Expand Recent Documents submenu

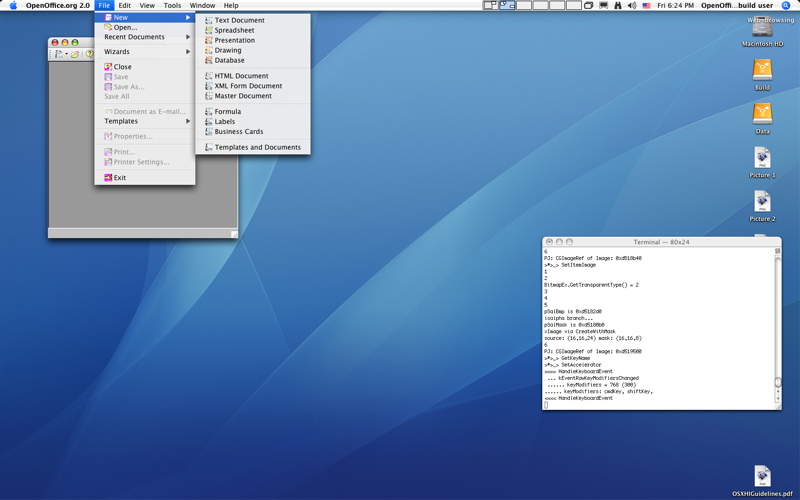[188, 37]
